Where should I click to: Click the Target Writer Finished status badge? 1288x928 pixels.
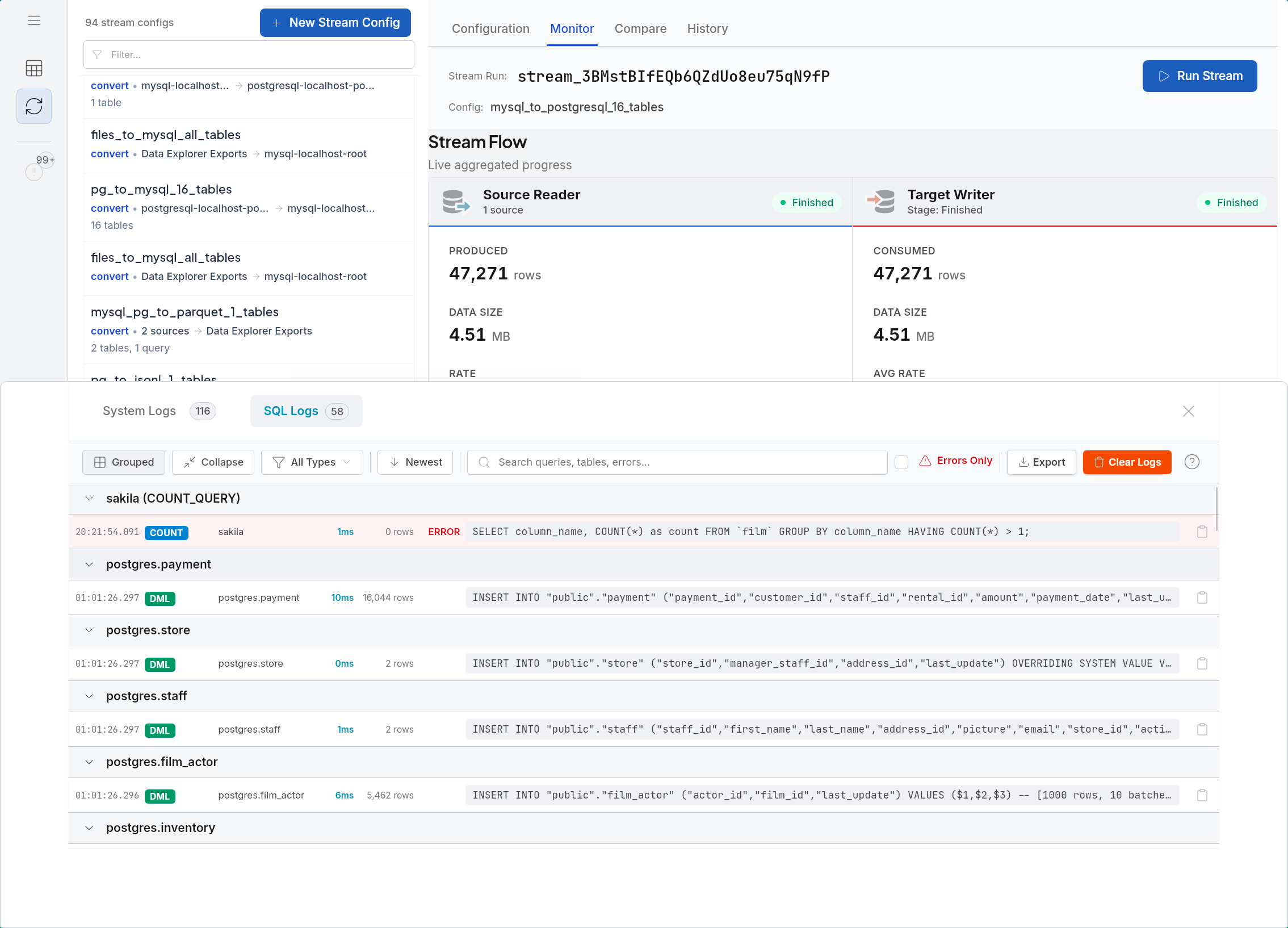1231,202
